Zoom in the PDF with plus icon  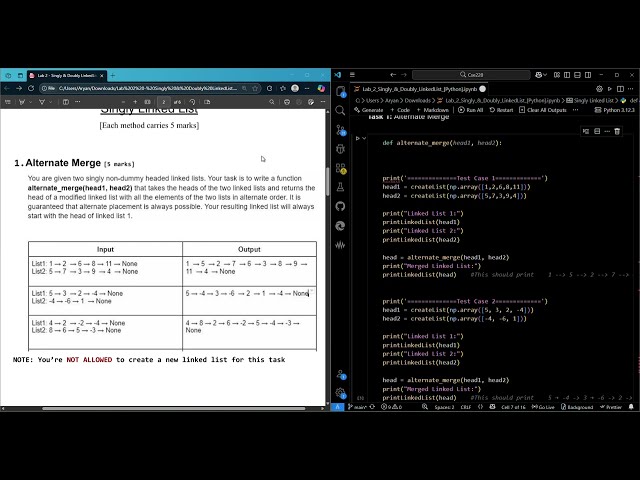135,102
